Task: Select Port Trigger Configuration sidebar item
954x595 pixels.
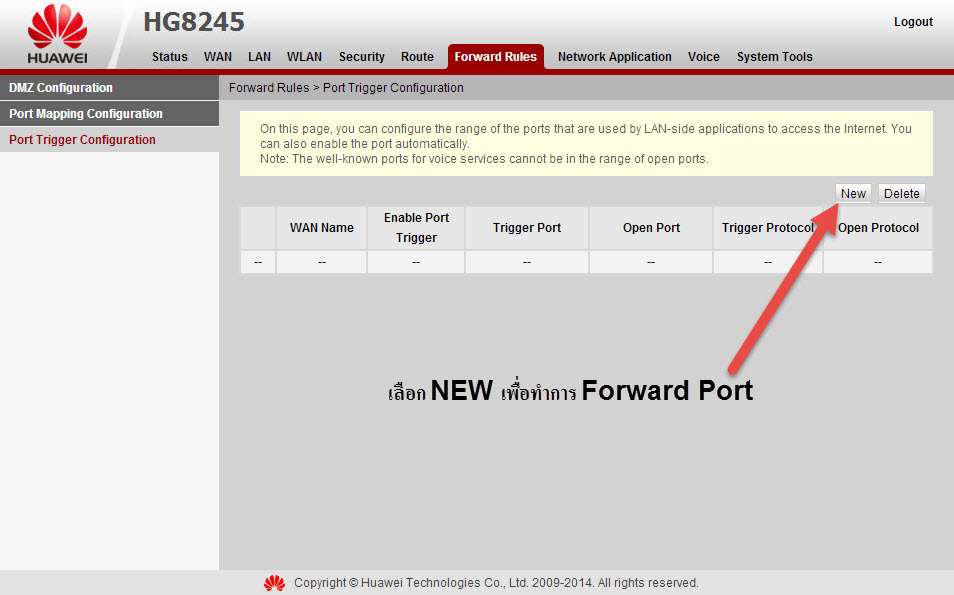Action: pyautogui.click(x=82, y=140)
